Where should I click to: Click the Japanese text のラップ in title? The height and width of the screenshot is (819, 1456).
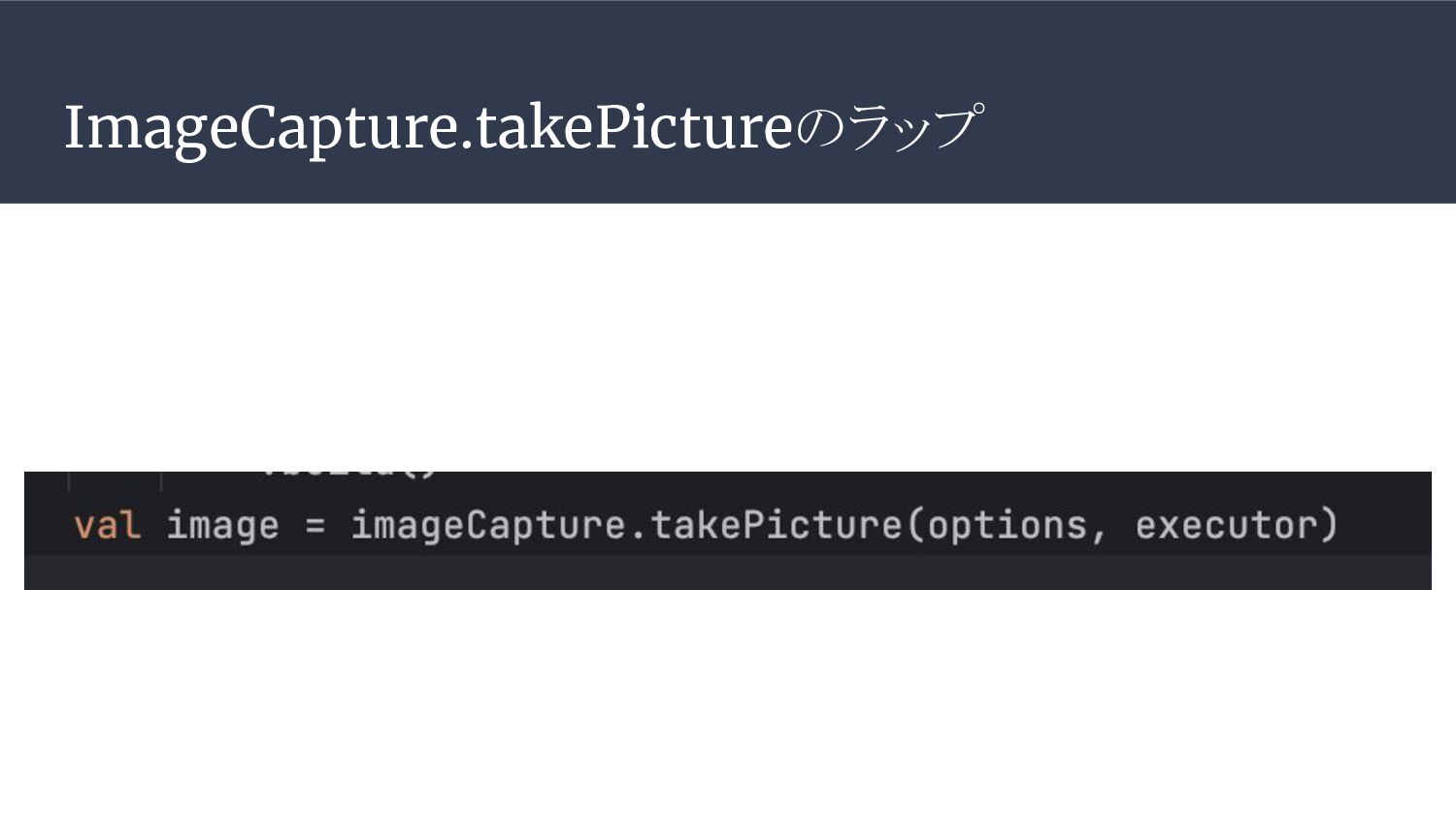click(x=889, y=128)
